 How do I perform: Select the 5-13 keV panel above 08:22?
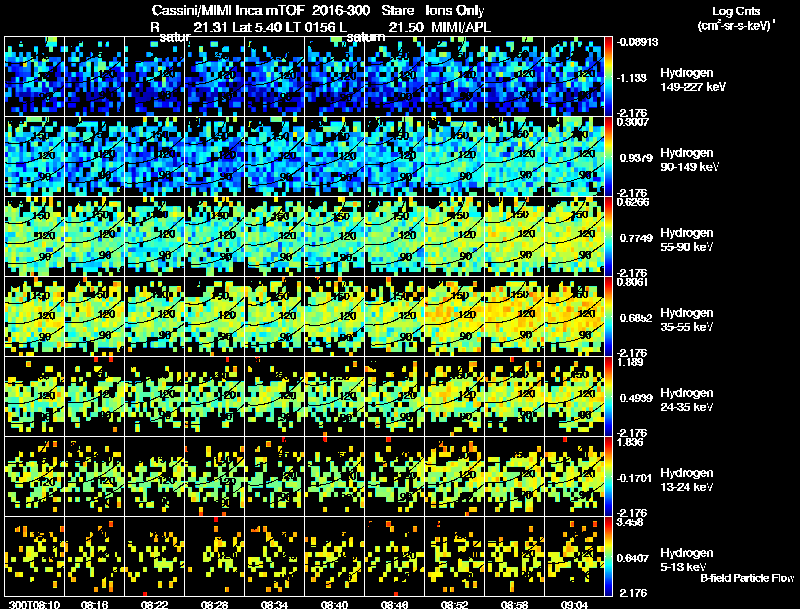[x=155, y=556]
